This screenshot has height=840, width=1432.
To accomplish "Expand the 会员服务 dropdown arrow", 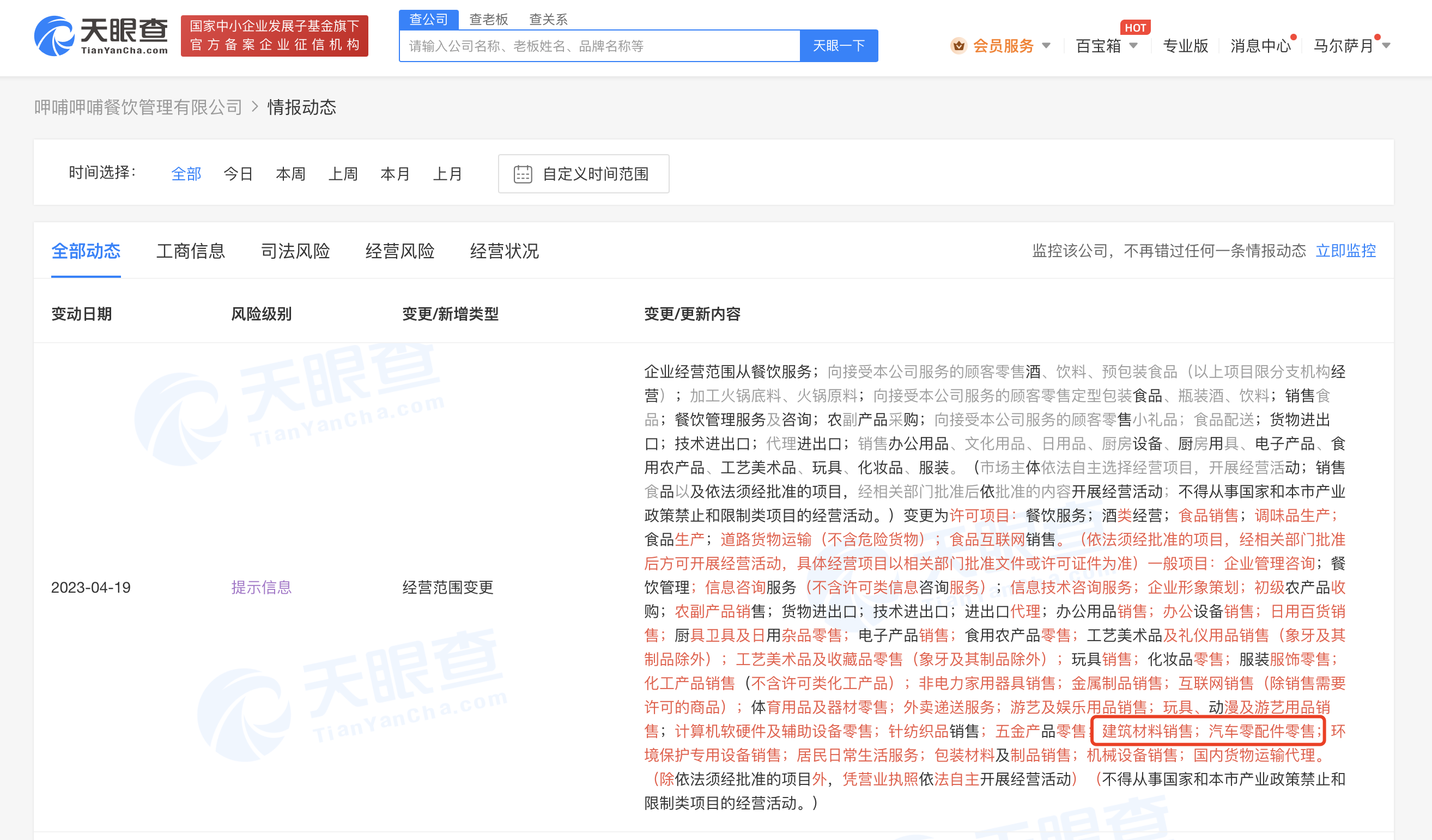I will tap(1046, 45).
